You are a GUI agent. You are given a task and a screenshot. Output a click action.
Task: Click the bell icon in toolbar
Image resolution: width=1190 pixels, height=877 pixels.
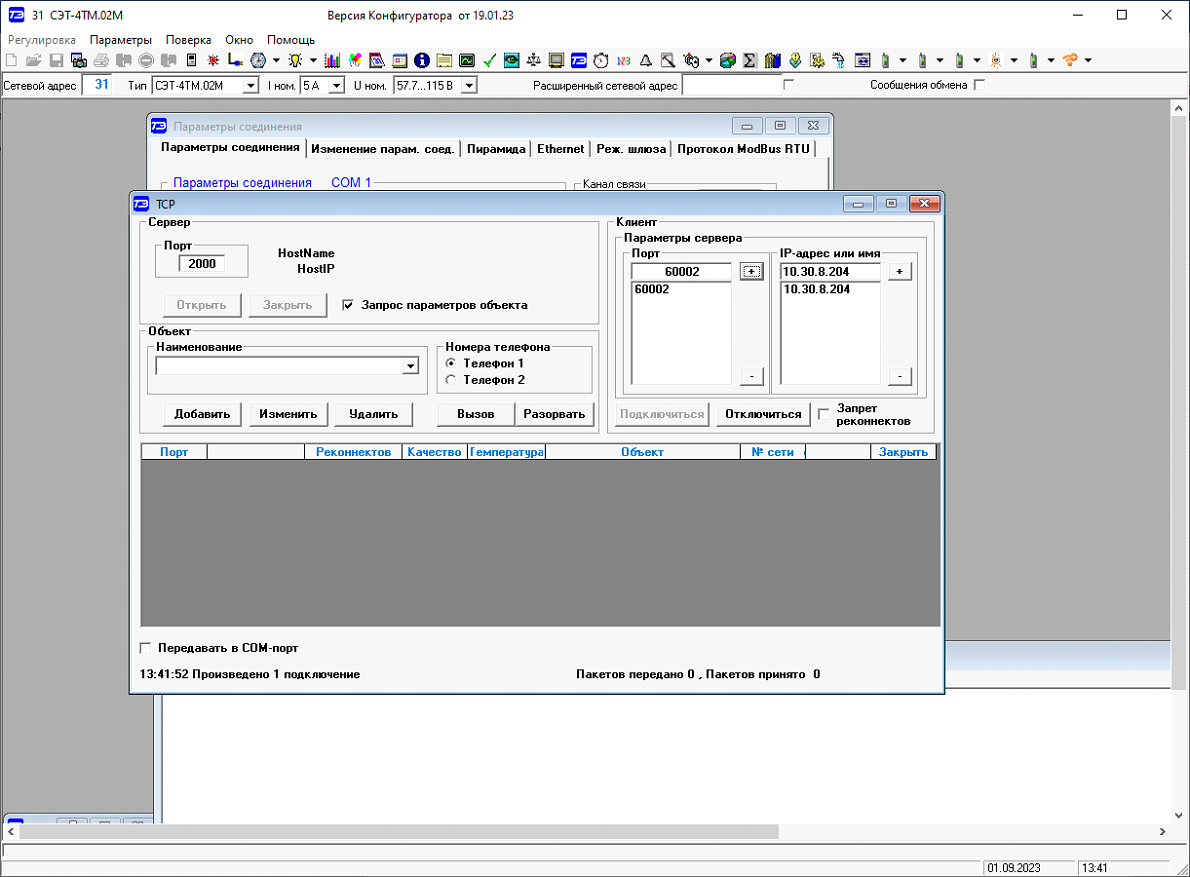click(x=645, y=60)
